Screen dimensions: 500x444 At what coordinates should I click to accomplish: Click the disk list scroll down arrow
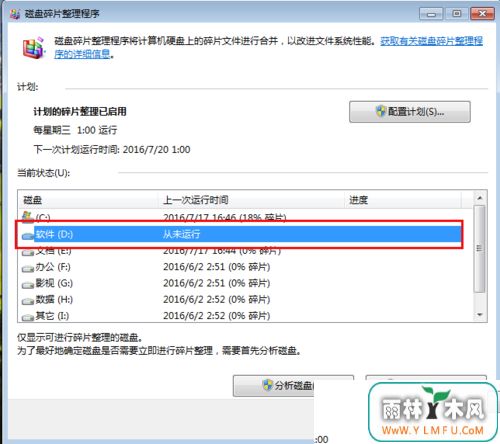click(x=480, y=314)
